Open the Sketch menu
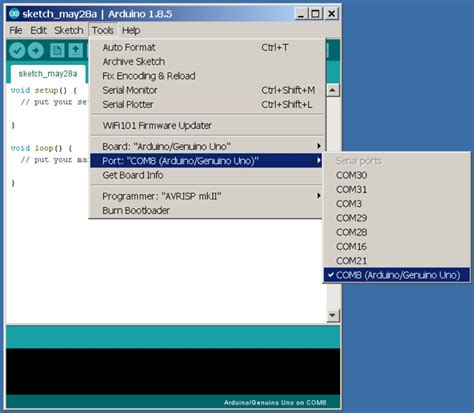The image size is (474, 413). [x=69, y=30]
